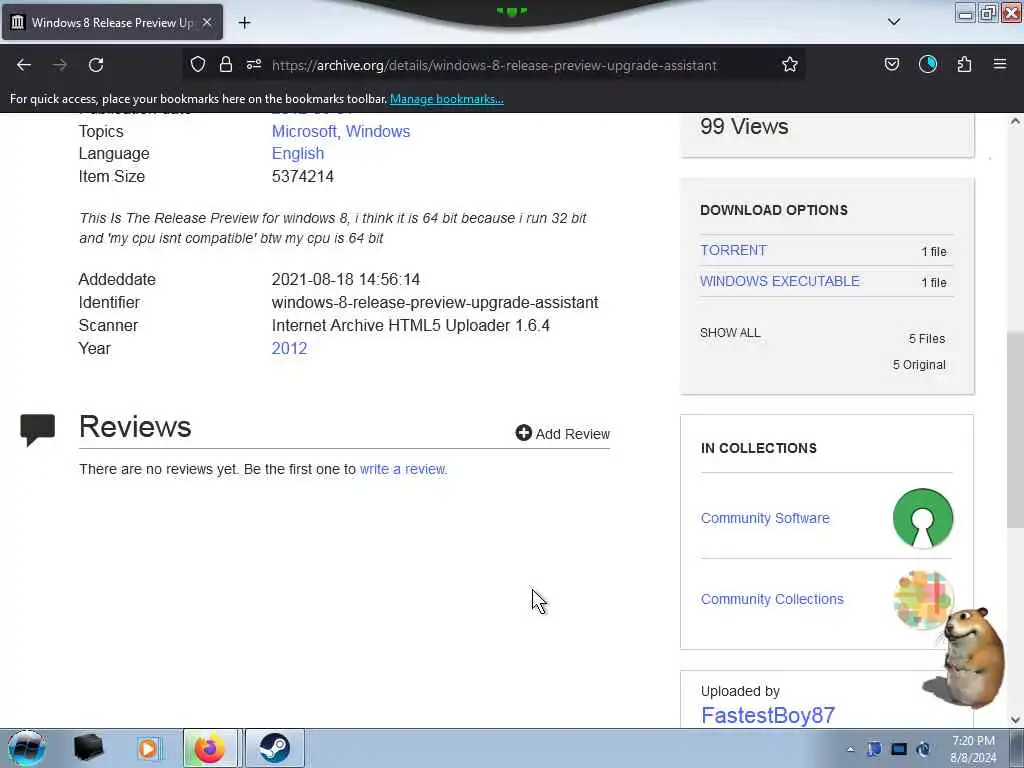1024x768 pixels.
Task: Open the blue circular Firefox toolbar icon
Action: point(927,64)
